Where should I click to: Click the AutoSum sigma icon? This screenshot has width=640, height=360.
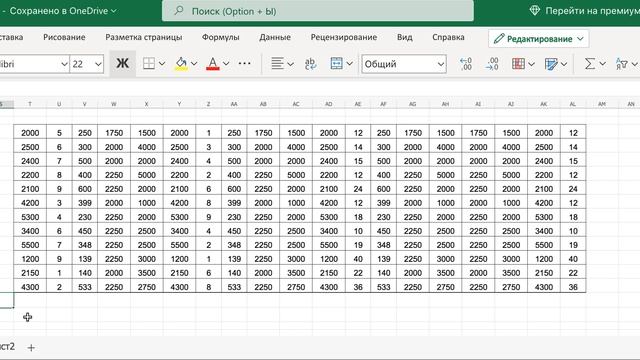[589, 64]
